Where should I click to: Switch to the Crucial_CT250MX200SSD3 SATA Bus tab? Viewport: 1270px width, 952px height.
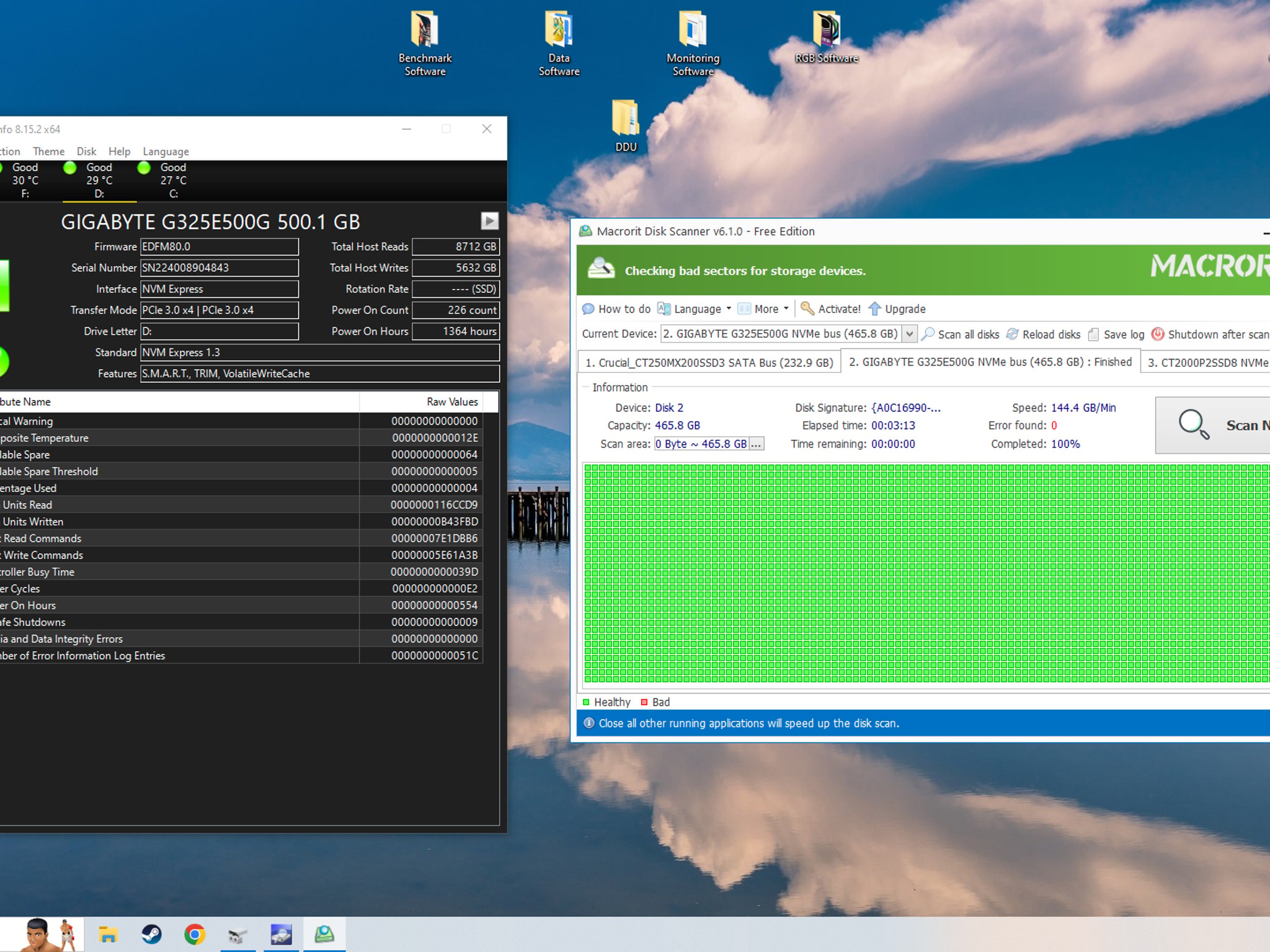(709, 363)
